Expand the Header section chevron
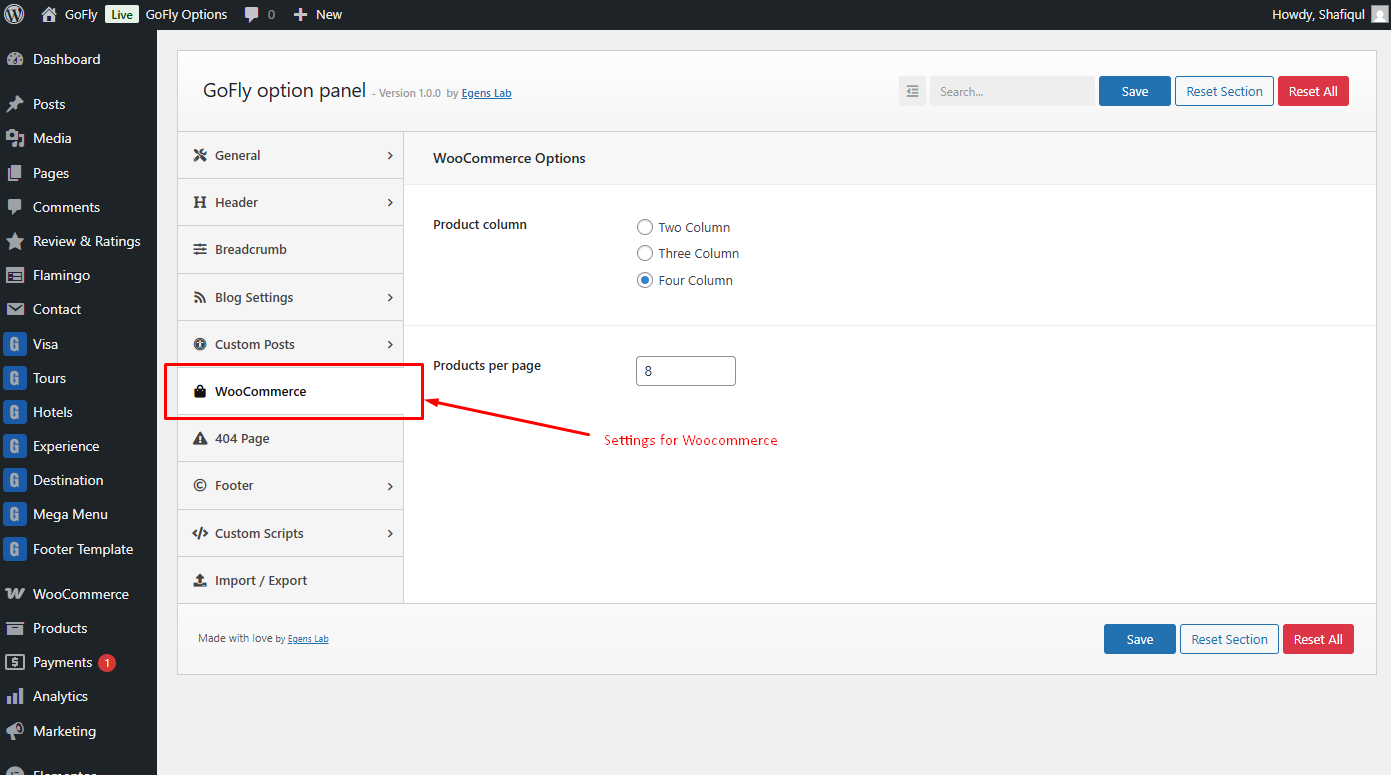Image resolution: width=1391 pixels, height=775 pixels. click(x=390, y=202)
